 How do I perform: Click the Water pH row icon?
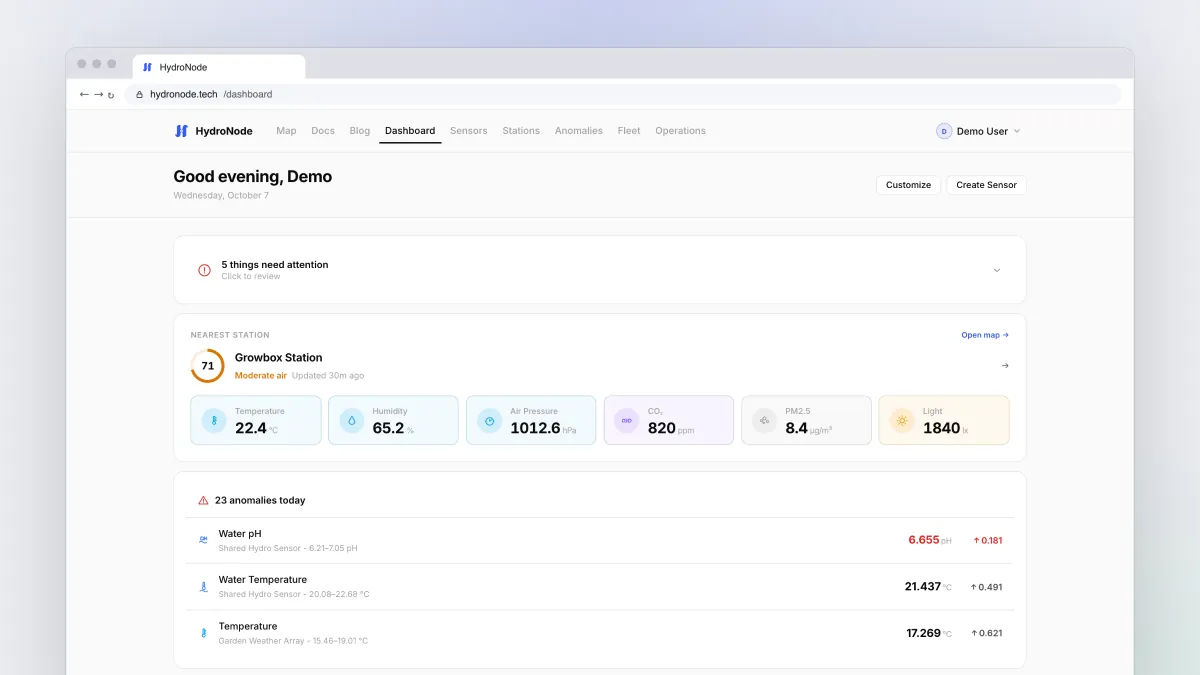203,540
